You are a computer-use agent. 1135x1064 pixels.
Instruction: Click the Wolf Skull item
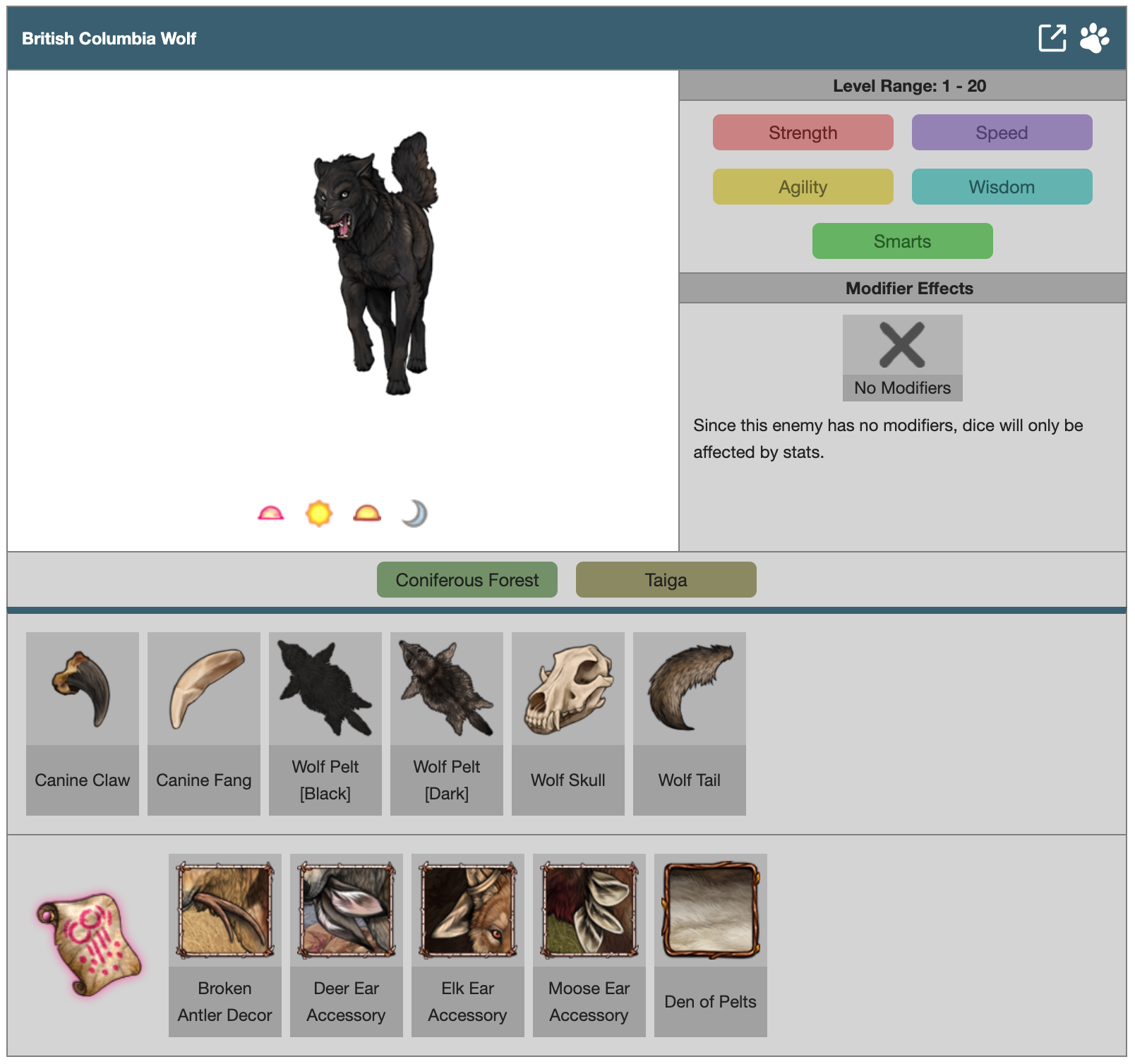pos(568,723)
